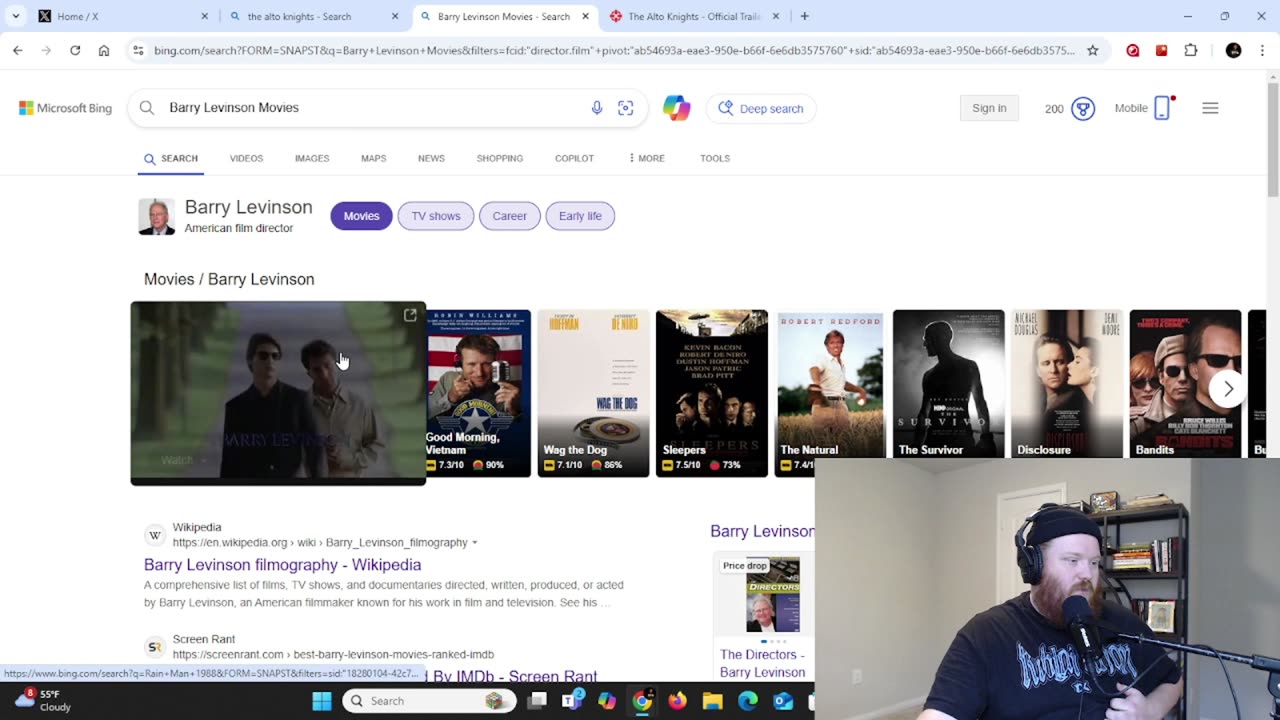Open the Chrome profile avatar
Viewport: 1280px width, 720px height.
pos(1233,50)
